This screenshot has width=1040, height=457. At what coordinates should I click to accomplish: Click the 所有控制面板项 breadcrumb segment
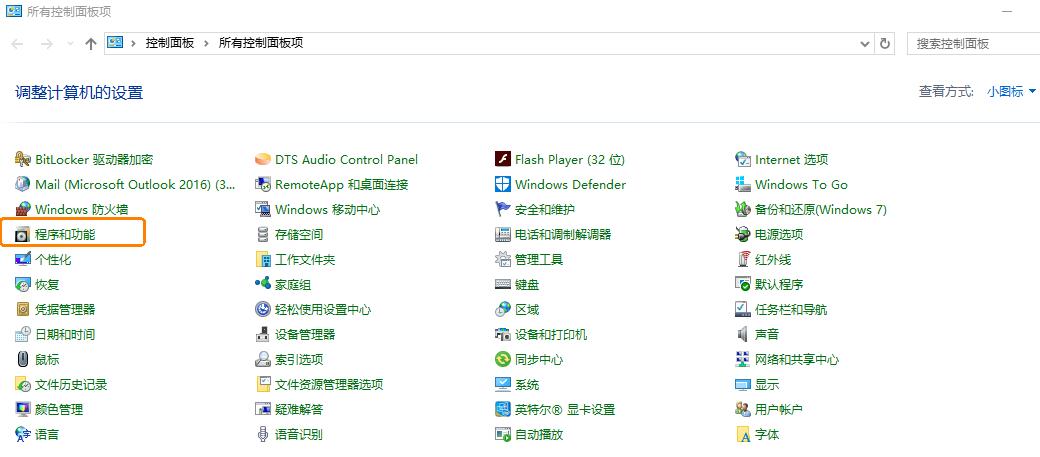(261, 43)
